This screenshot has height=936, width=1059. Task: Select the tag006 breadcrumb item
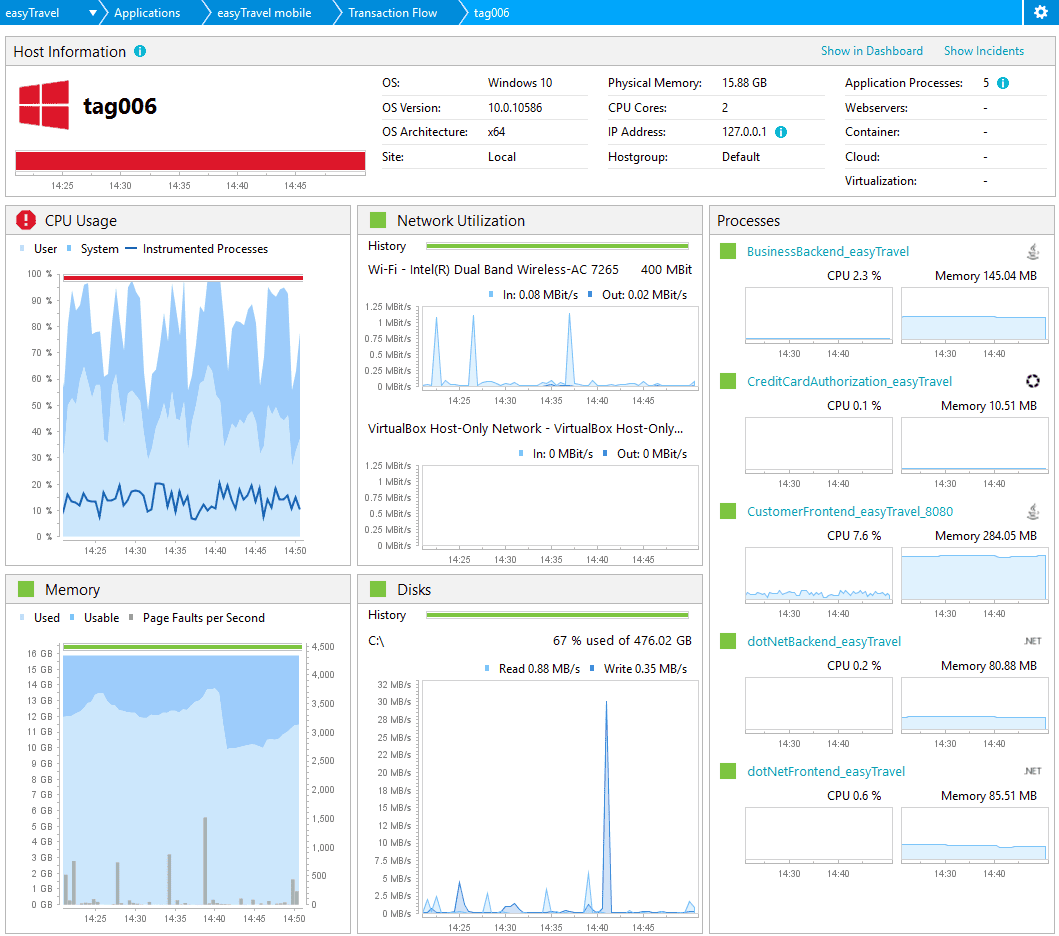(x=491, y=13)
